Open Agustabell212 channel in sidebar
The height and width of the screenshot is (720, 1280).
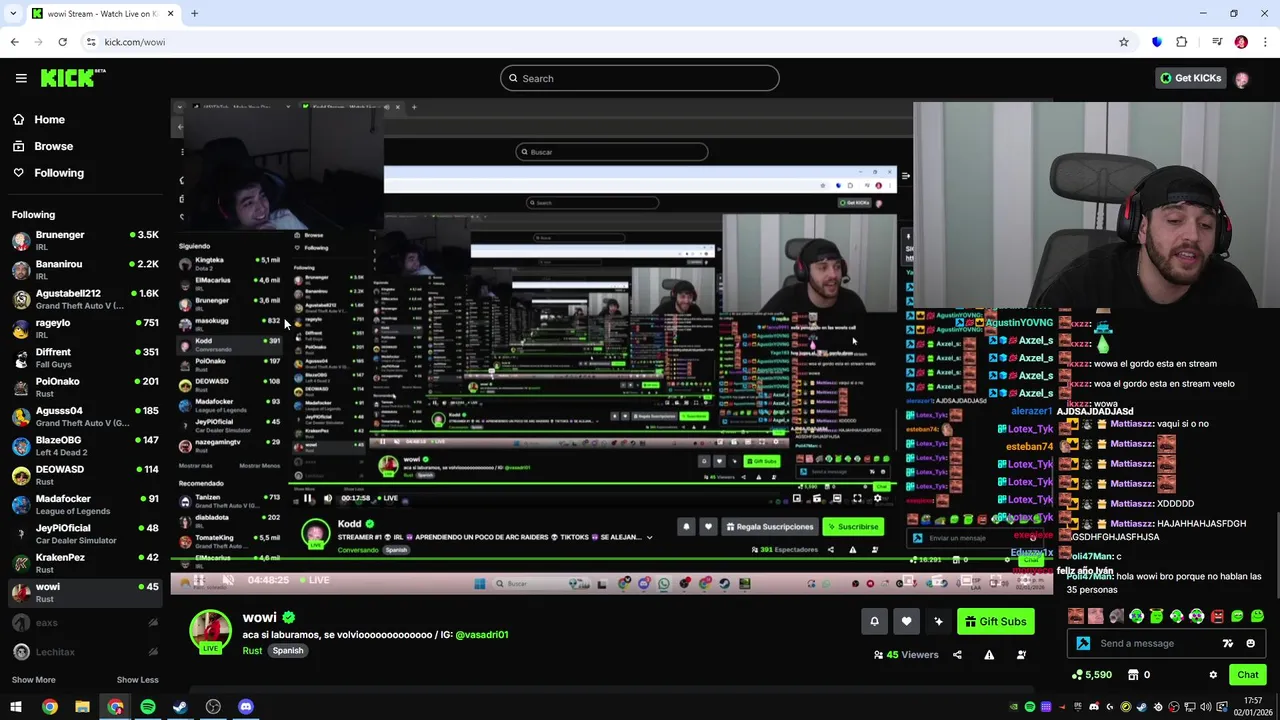pos(85,299)
